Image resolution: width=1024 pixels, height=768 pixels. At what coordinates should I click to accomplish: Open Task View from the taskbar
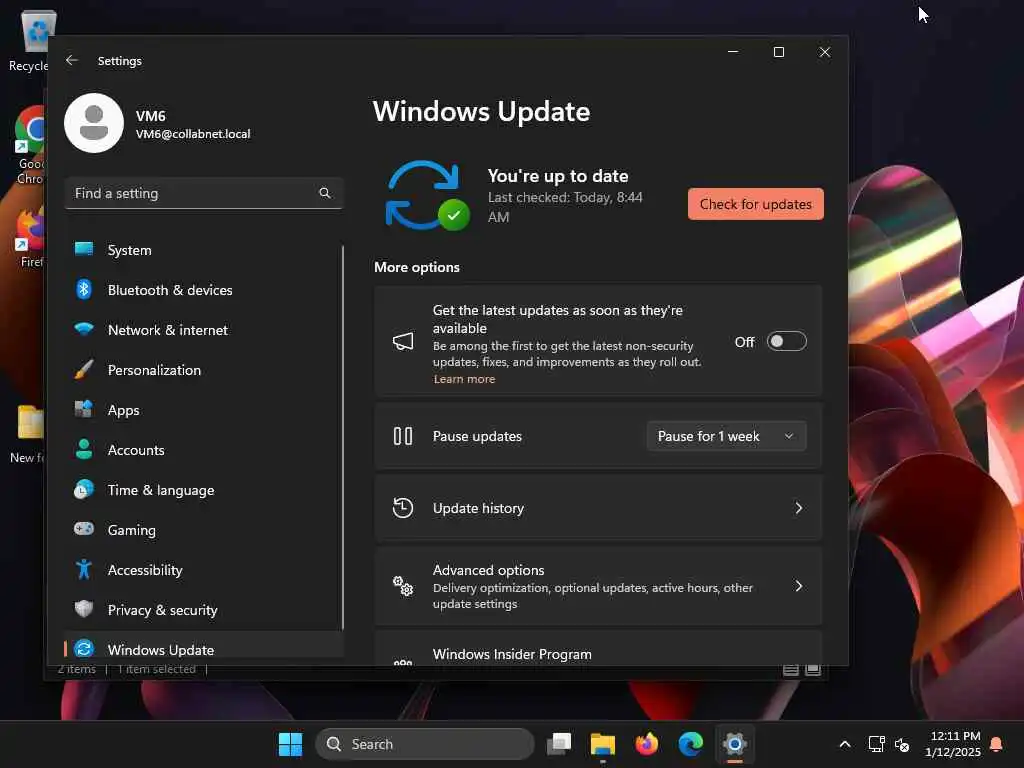(x=559, y=744)
